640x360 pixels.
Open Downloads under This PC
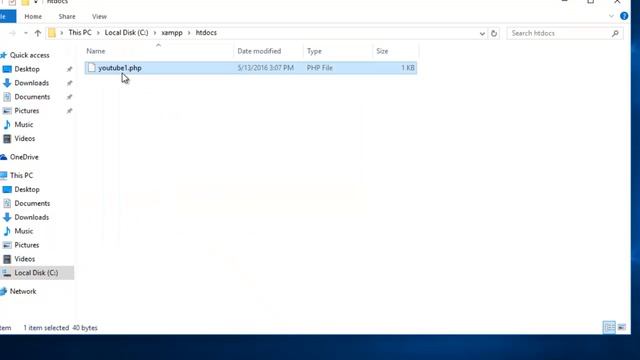point(31,217)
